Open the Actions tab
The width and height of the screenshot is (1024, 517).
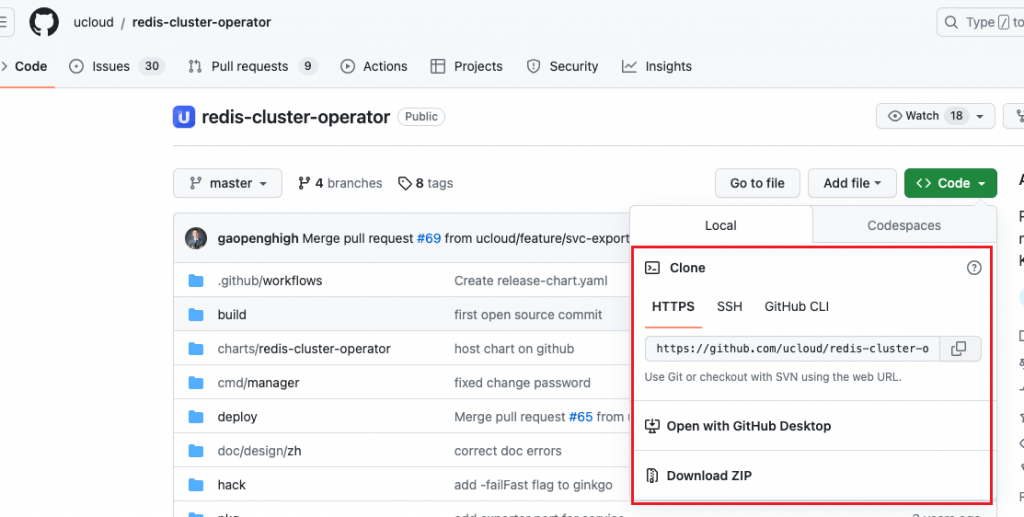[x=374, y=67]
